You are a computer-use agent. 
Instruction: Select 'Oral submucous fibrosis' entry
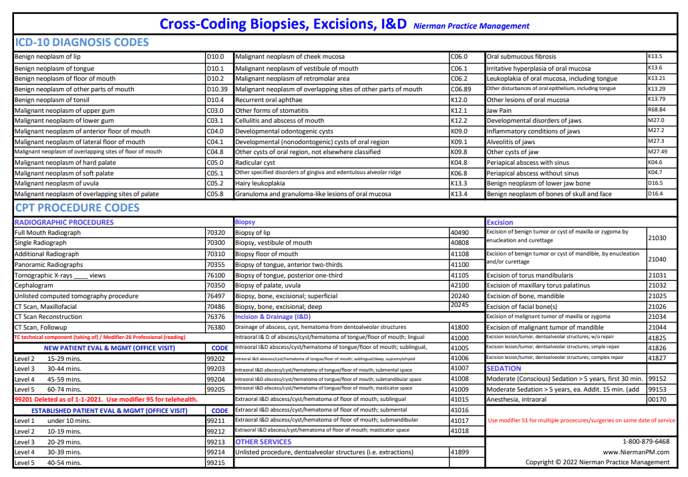(x=521, y=57)
